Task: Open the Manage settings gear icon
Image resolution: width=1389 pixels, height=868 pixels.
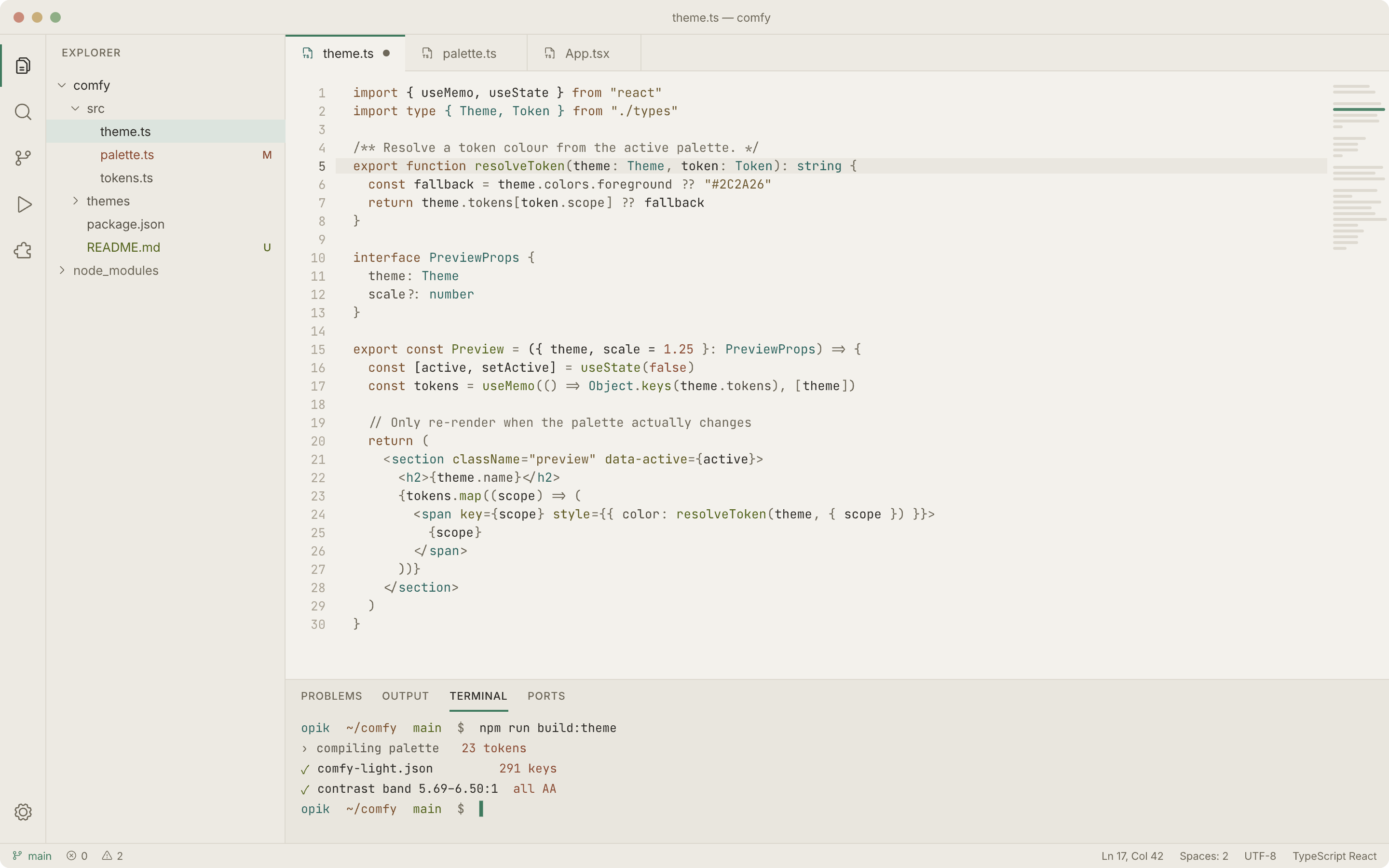Action: pyautogui.click(x=23, y=812)
